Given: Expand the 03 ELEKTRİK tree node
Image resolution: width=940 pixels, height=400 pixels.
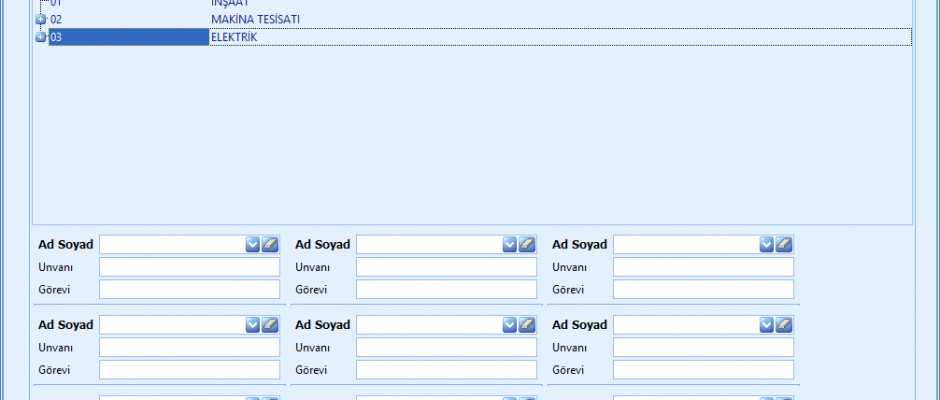Looking at the screenshot, I should (x=41, y=38).
